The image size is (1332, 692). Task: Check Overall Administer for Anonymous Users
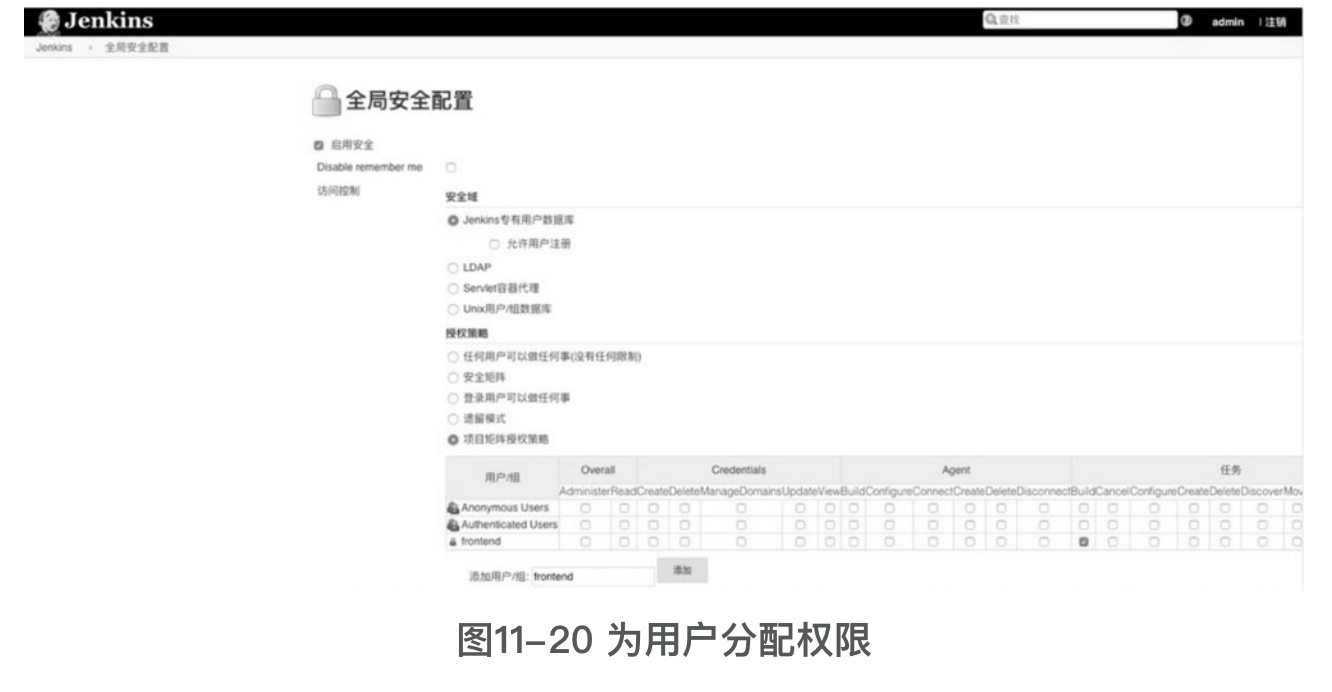tap(585, 508)
